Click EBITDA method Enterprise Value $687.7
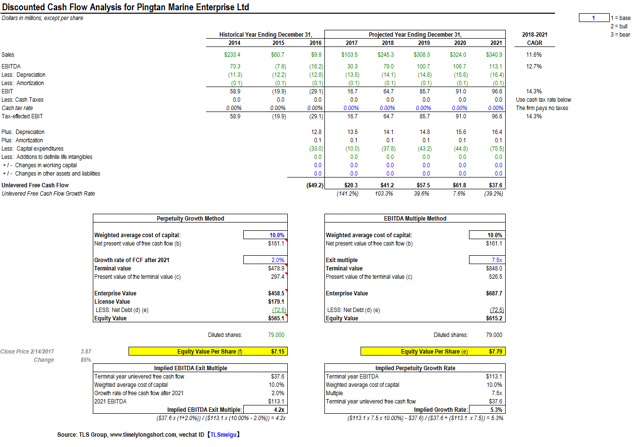This screenshot has width=640, height=447. [x=494, y=294]
